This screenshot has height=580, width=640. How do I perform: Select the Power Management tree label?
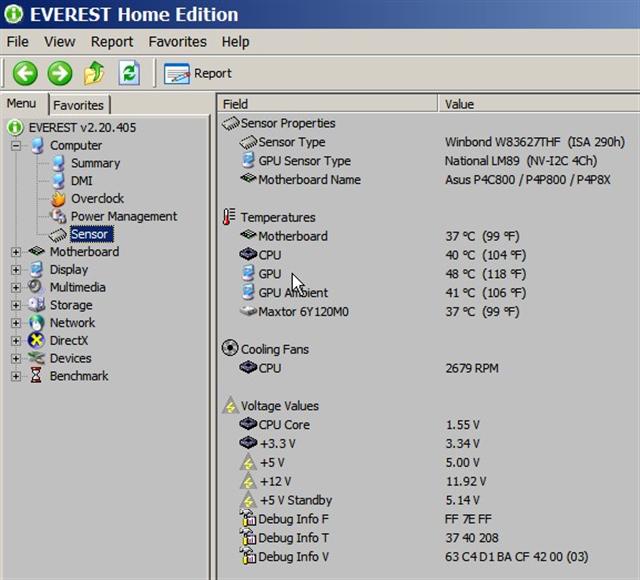(x=124, y=216)
